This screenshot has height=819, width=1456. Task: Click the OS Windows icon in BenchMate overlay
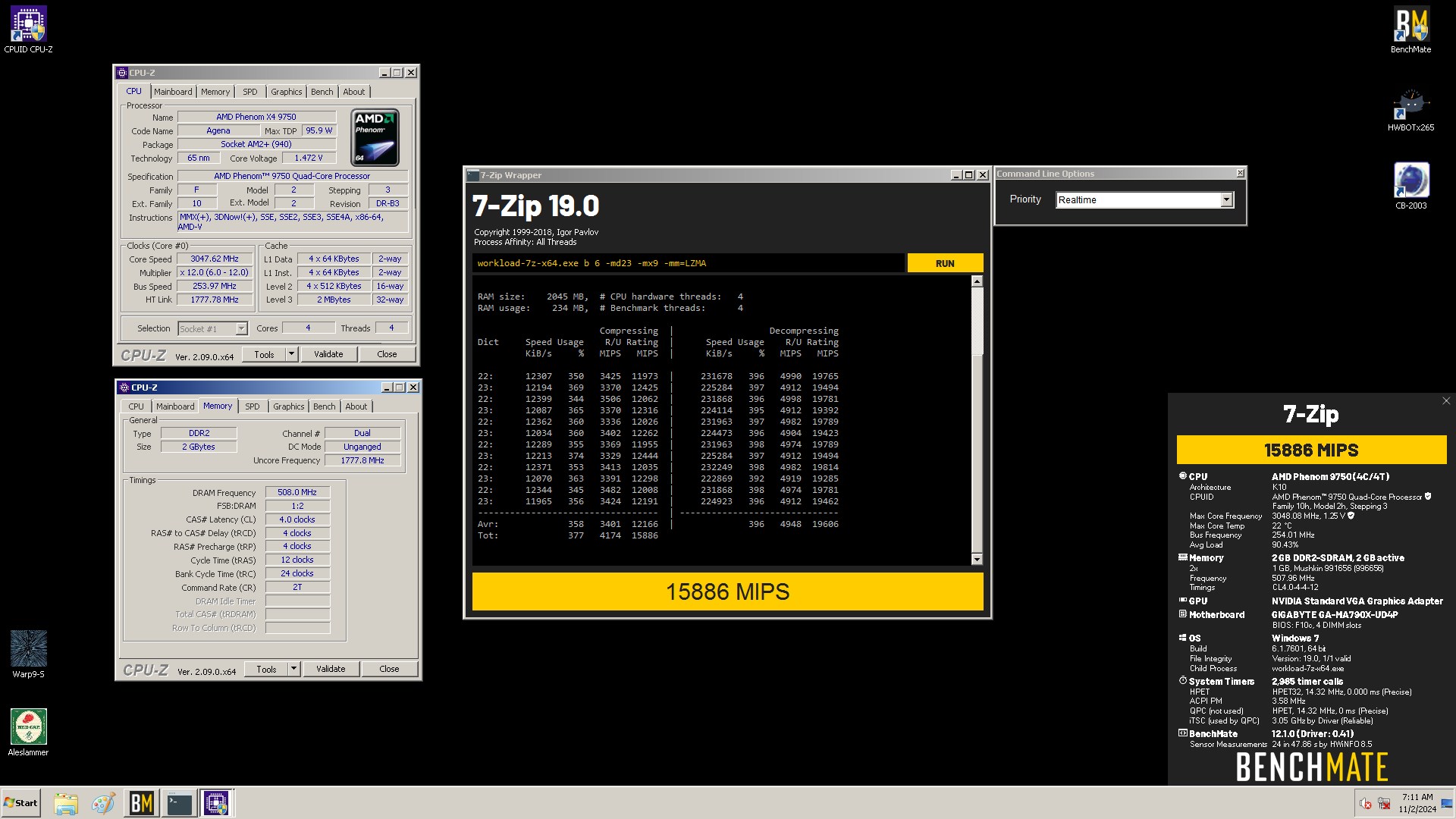tap(1182, 638)
